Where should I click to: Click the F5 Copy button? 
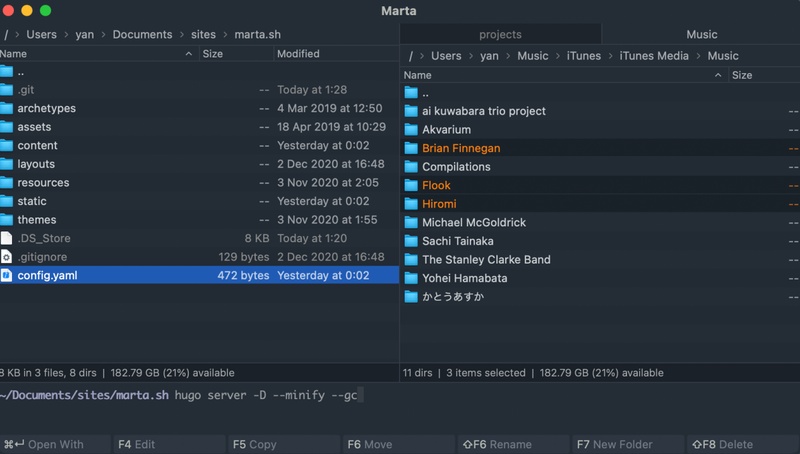(284, 444)
